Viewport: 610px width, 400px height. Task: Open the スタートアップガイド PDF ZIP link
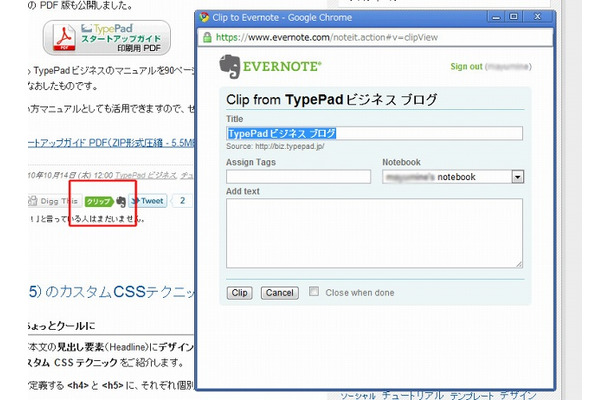pyautogui.click(x=111, y=143)
